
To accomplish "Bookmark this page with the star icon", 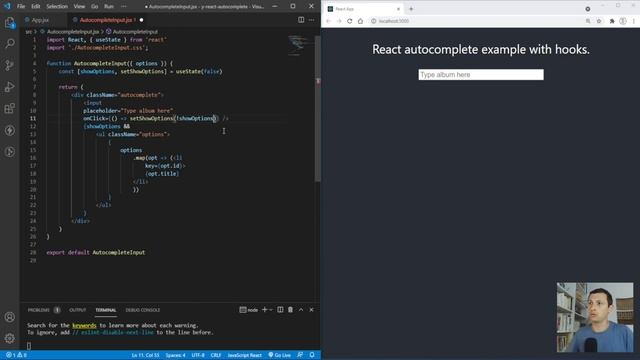I will tap(599, 21).
